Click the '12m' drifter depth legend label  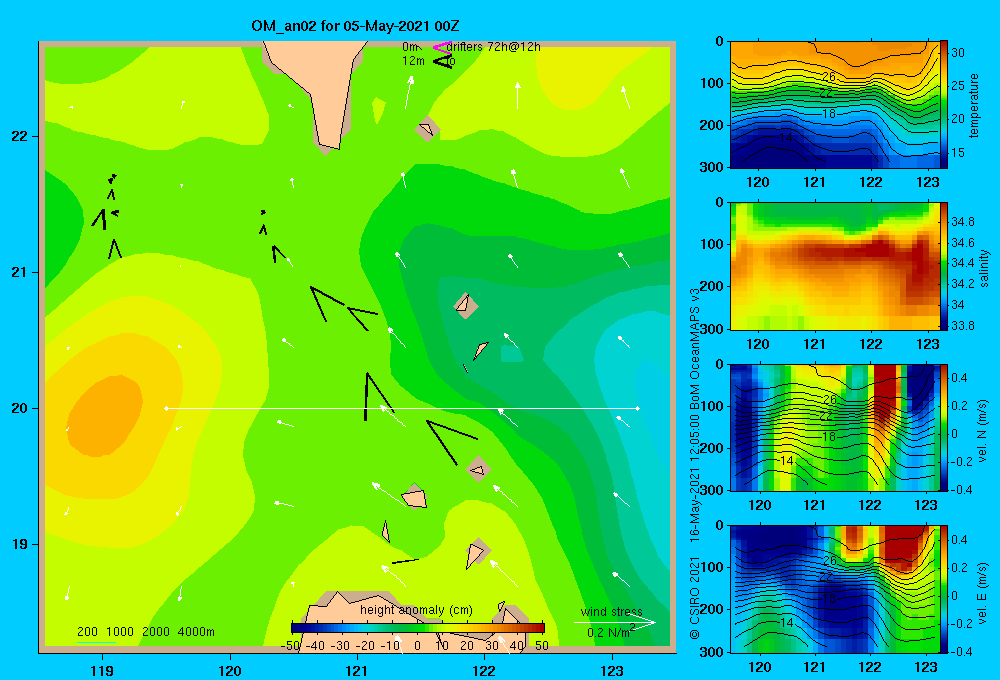(x=413, y=61)
